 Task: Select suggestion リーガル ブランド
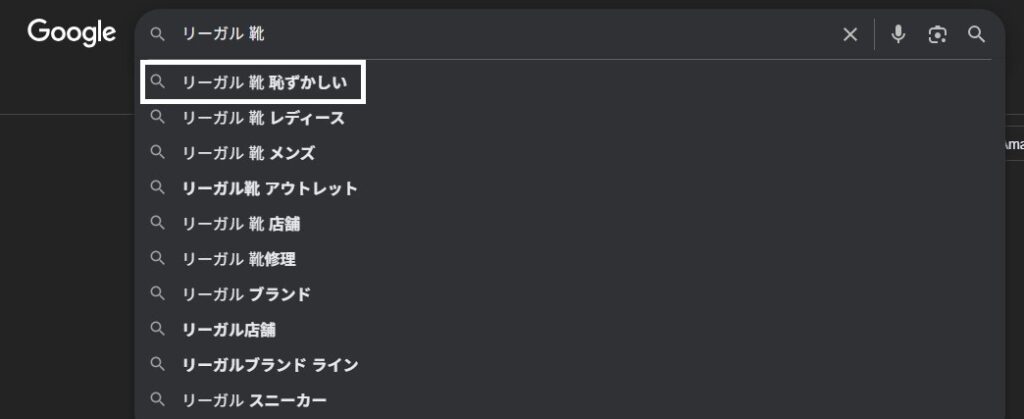(x=246, y=294)
